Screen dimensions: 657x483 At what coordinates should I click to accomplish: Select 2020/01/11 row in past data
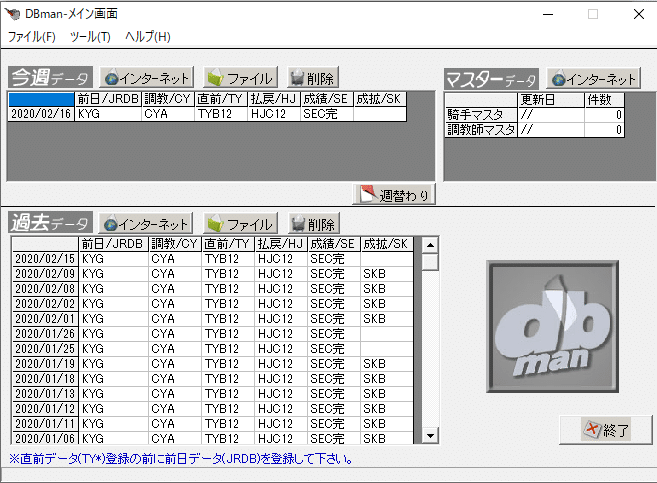click(213, 424)
